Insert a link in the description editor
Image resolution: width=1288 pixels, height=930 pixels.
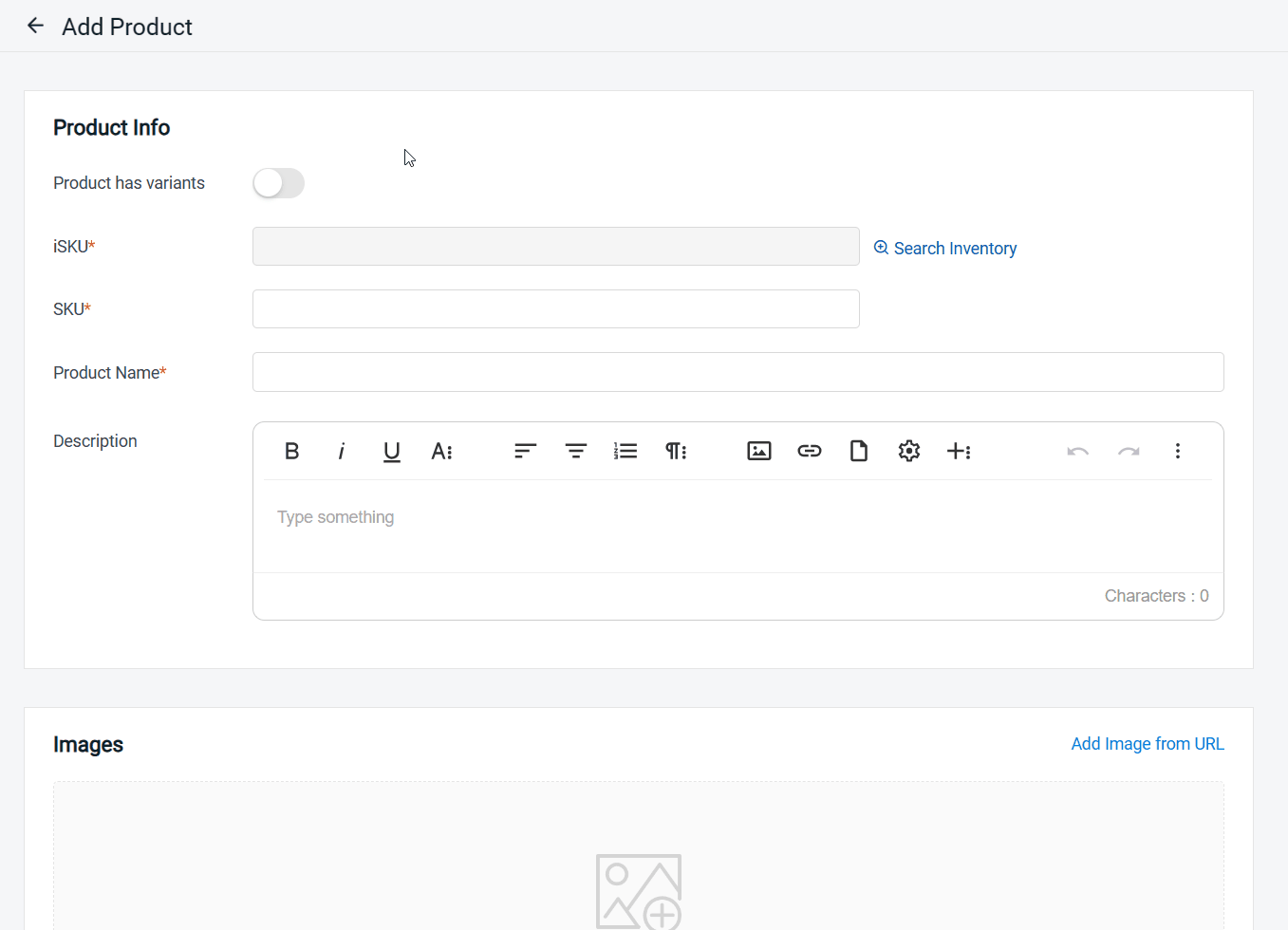click(x=809, y=451)
